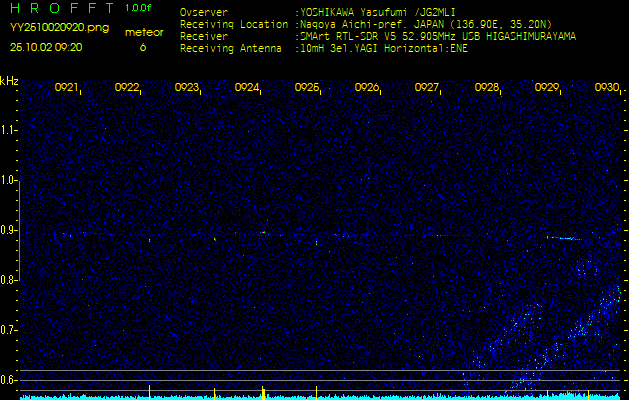The image size is (629, 400).
Task: Click the 0928 time marker
Action: pos(487,87)
